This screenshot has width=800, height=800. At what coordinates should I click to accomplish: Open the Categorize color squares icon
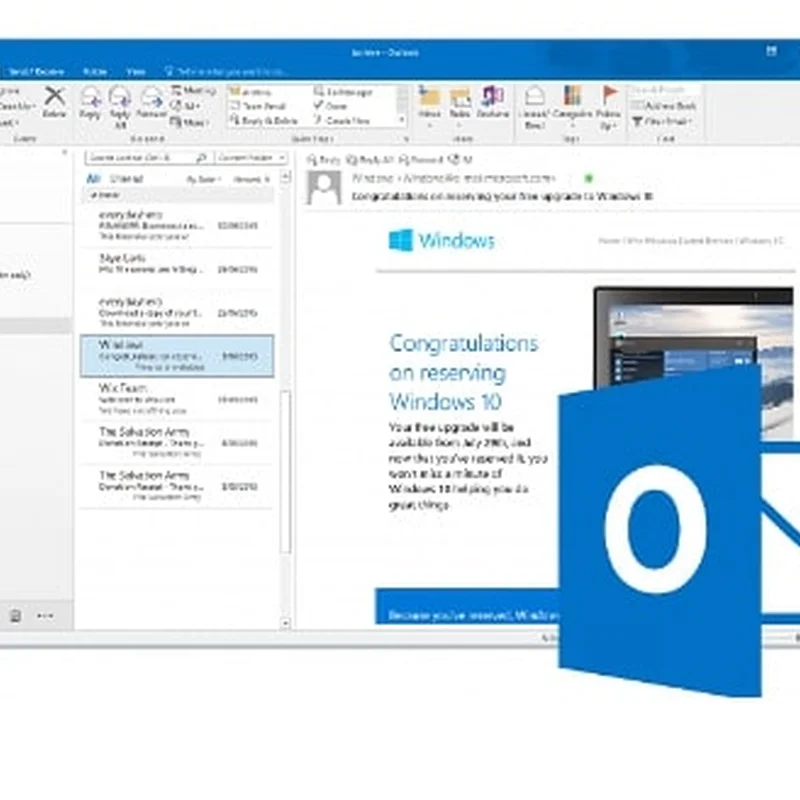[572, 101]
